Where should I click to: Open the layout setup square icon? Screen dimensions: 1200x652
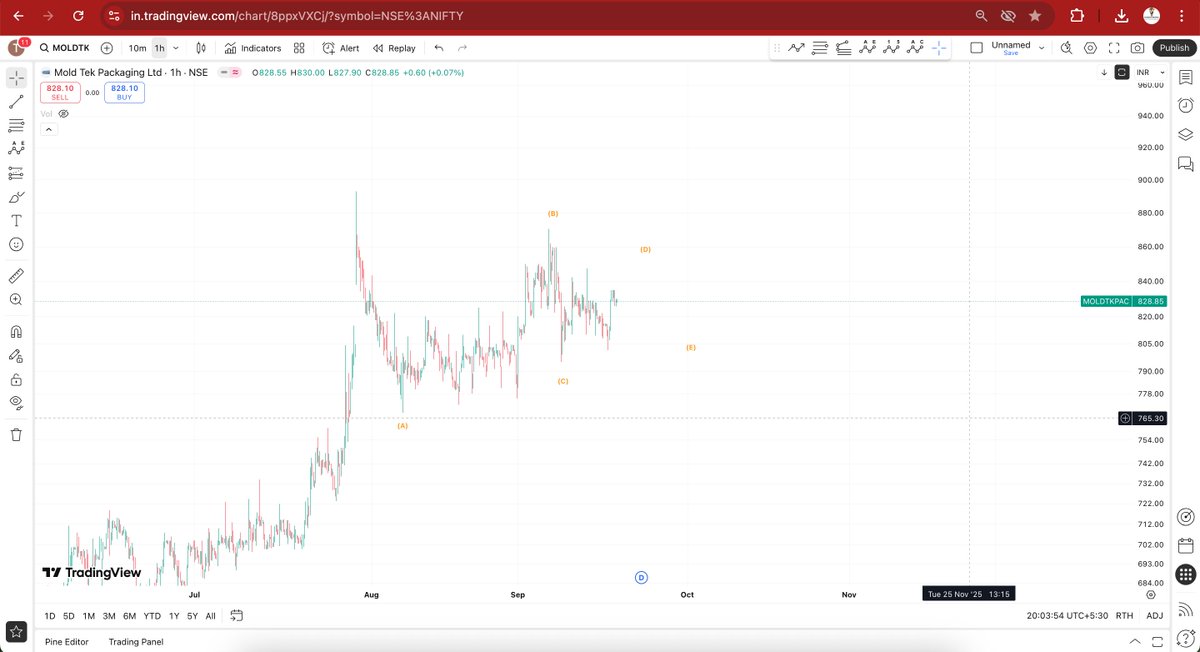(977, 47)
